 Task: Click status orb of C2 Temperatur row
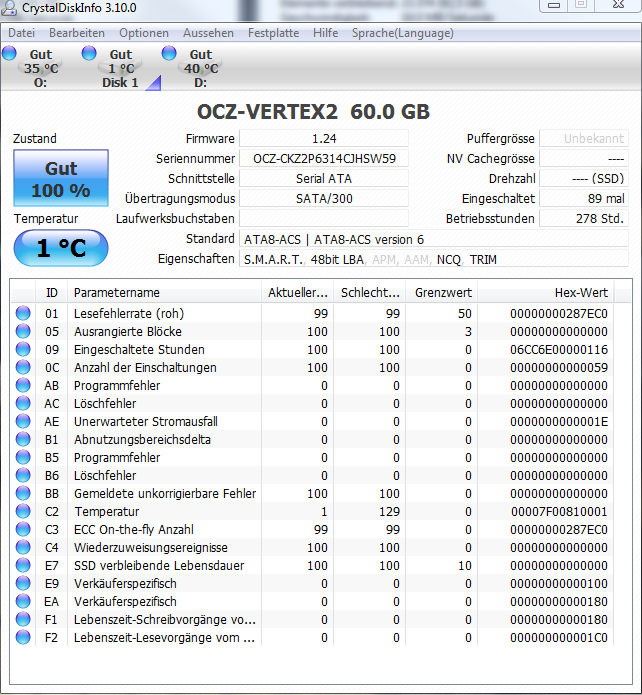click(23, 511)
